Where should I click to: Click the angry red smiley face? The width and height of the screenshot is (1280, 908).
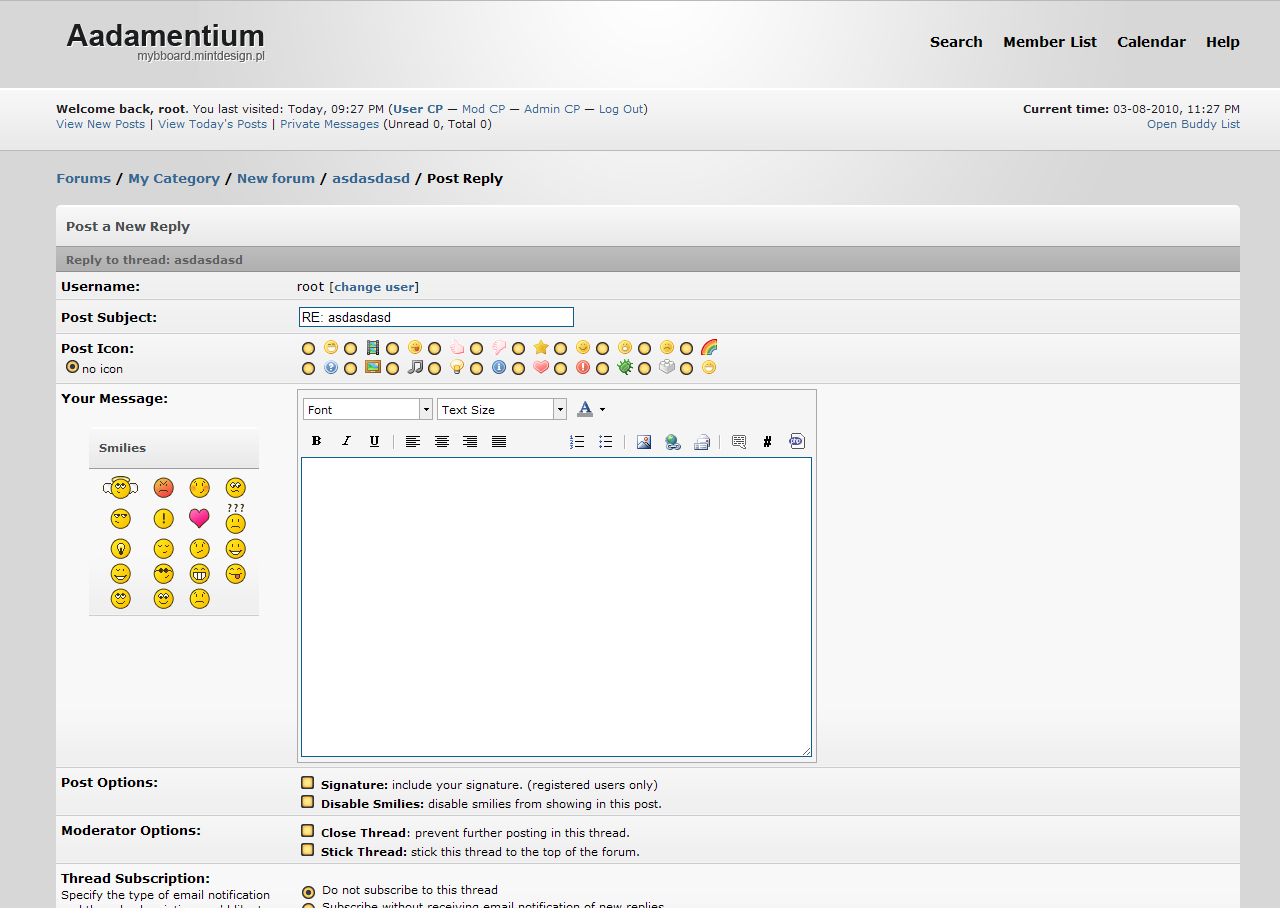coord(164,488)
